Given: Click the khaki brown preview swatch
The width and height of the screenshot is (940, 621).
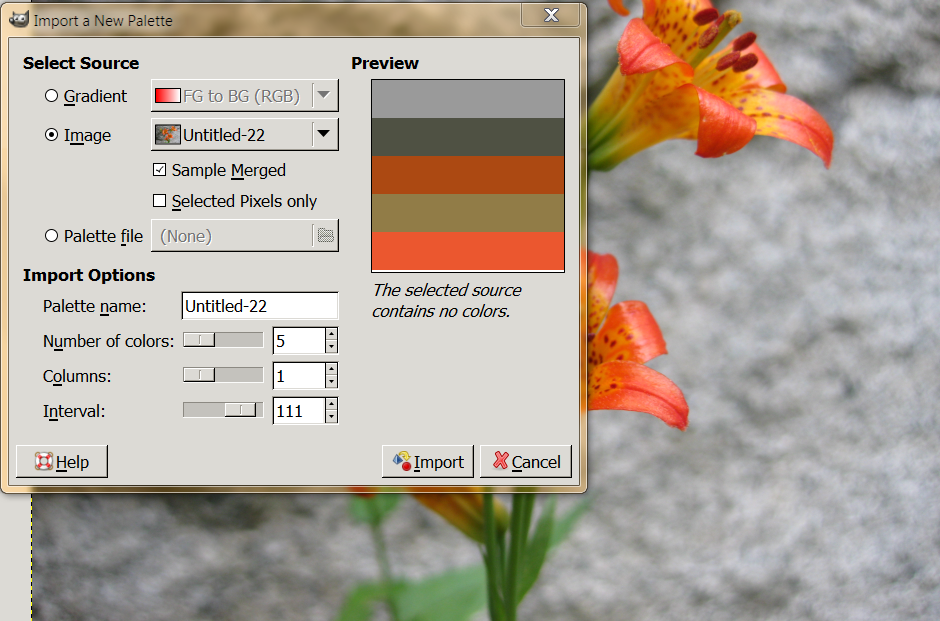Looking at the screenshot, I should (468, 213).
